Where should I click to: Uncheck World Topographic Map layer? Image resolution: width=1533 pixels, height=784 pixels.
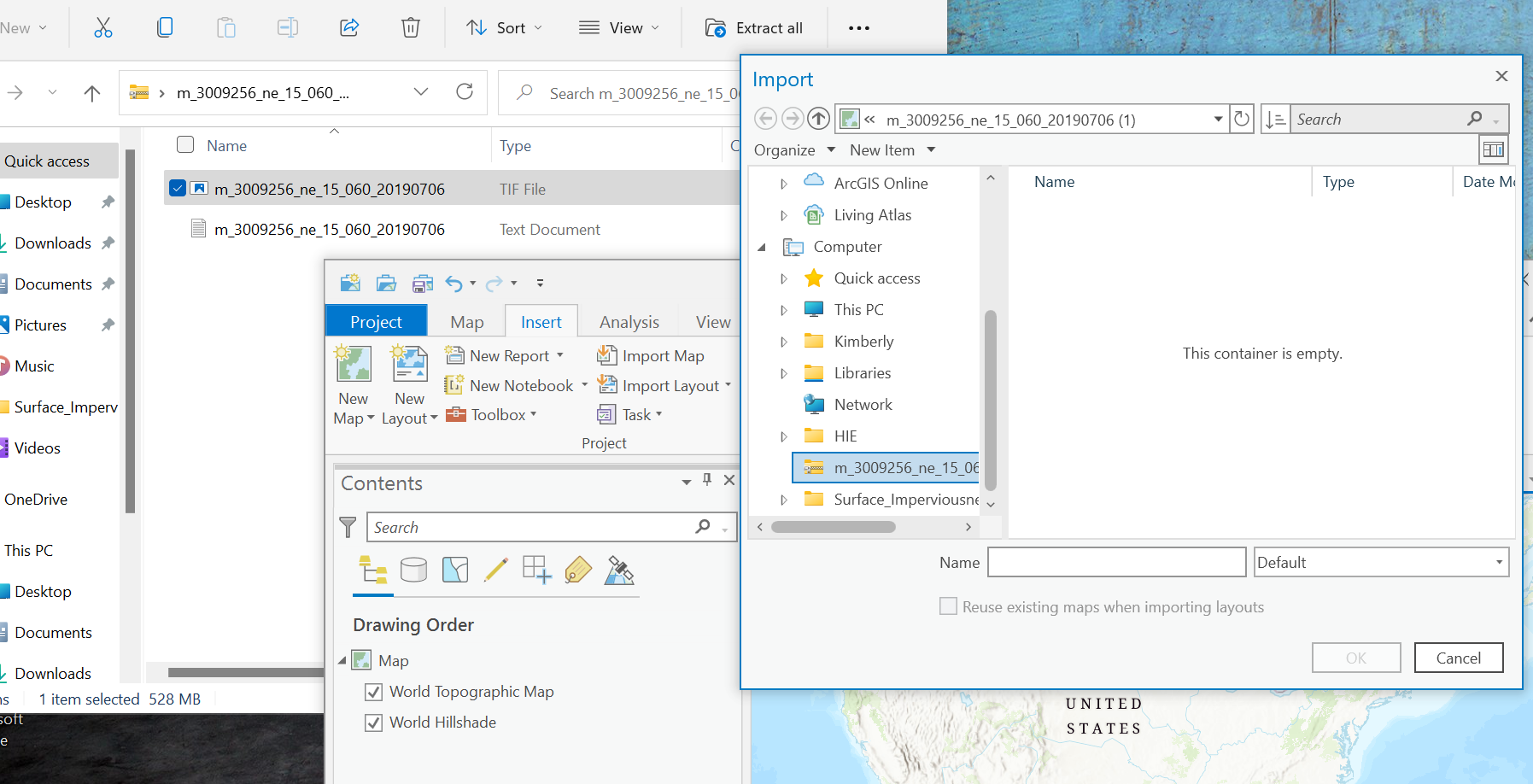pos(373,692)
